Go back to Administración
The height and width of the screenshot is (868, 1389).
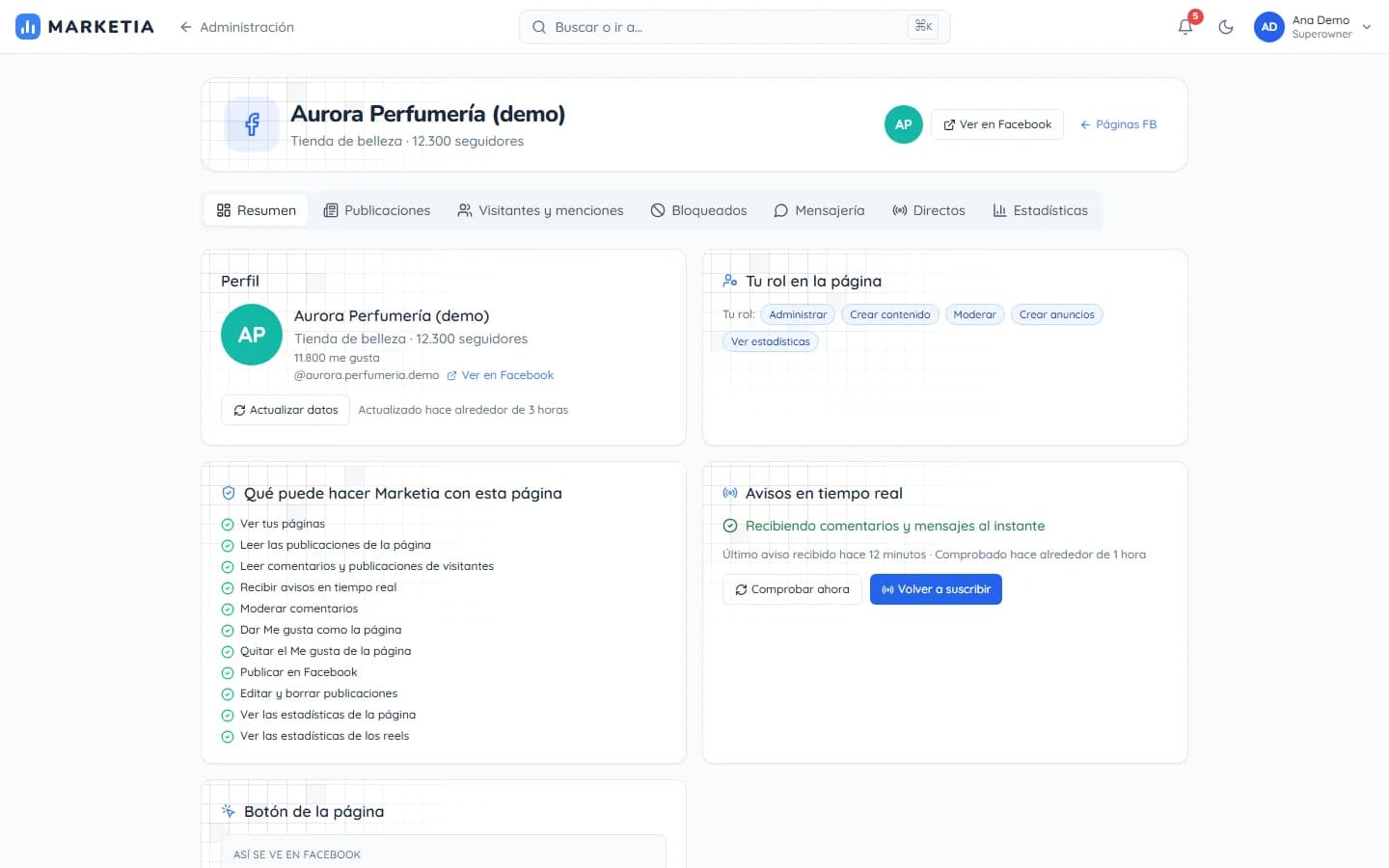(x=236, y=27)
